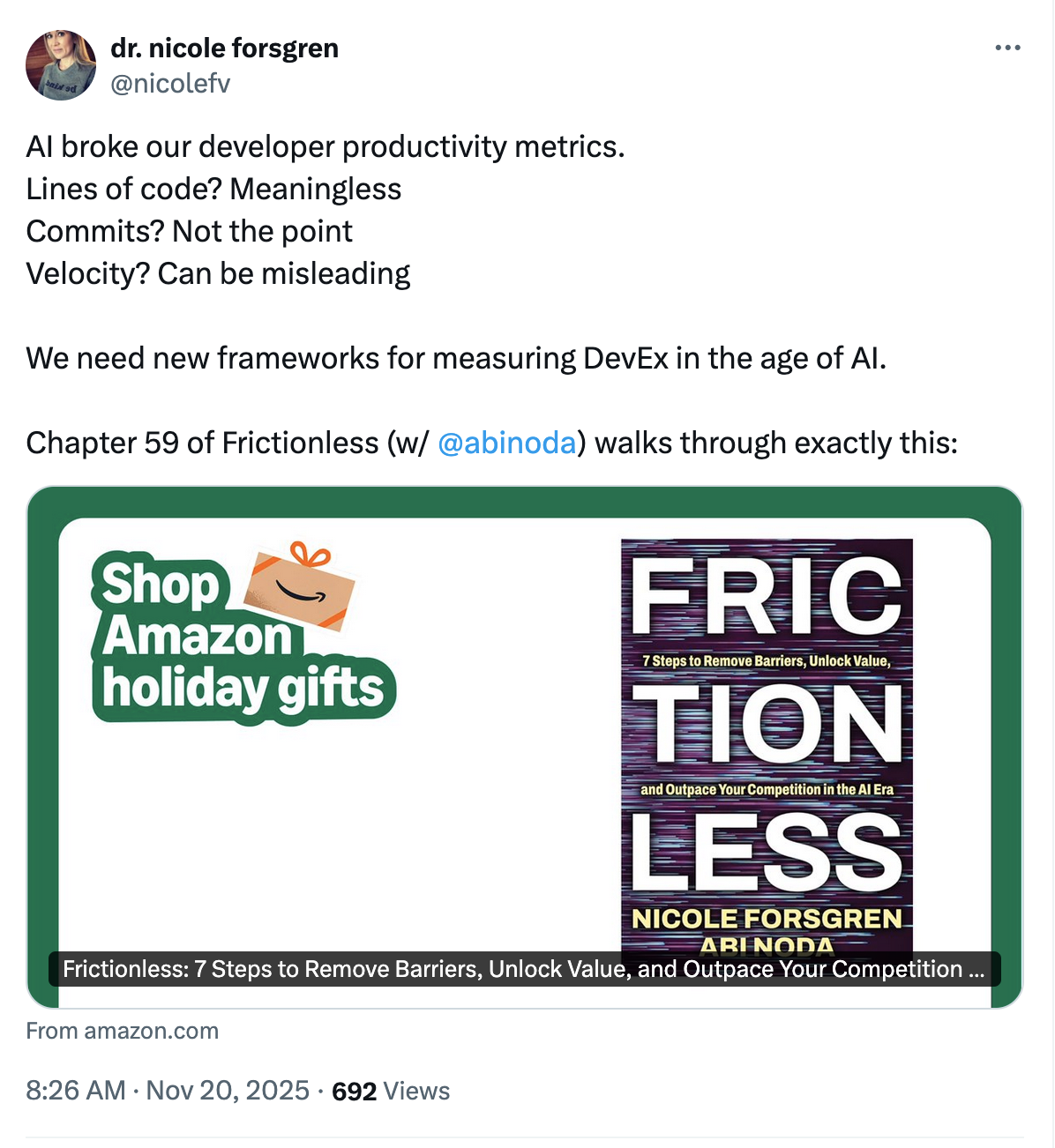Open the @abinoda mention link
The image size is (1055, 1148).
506,443
